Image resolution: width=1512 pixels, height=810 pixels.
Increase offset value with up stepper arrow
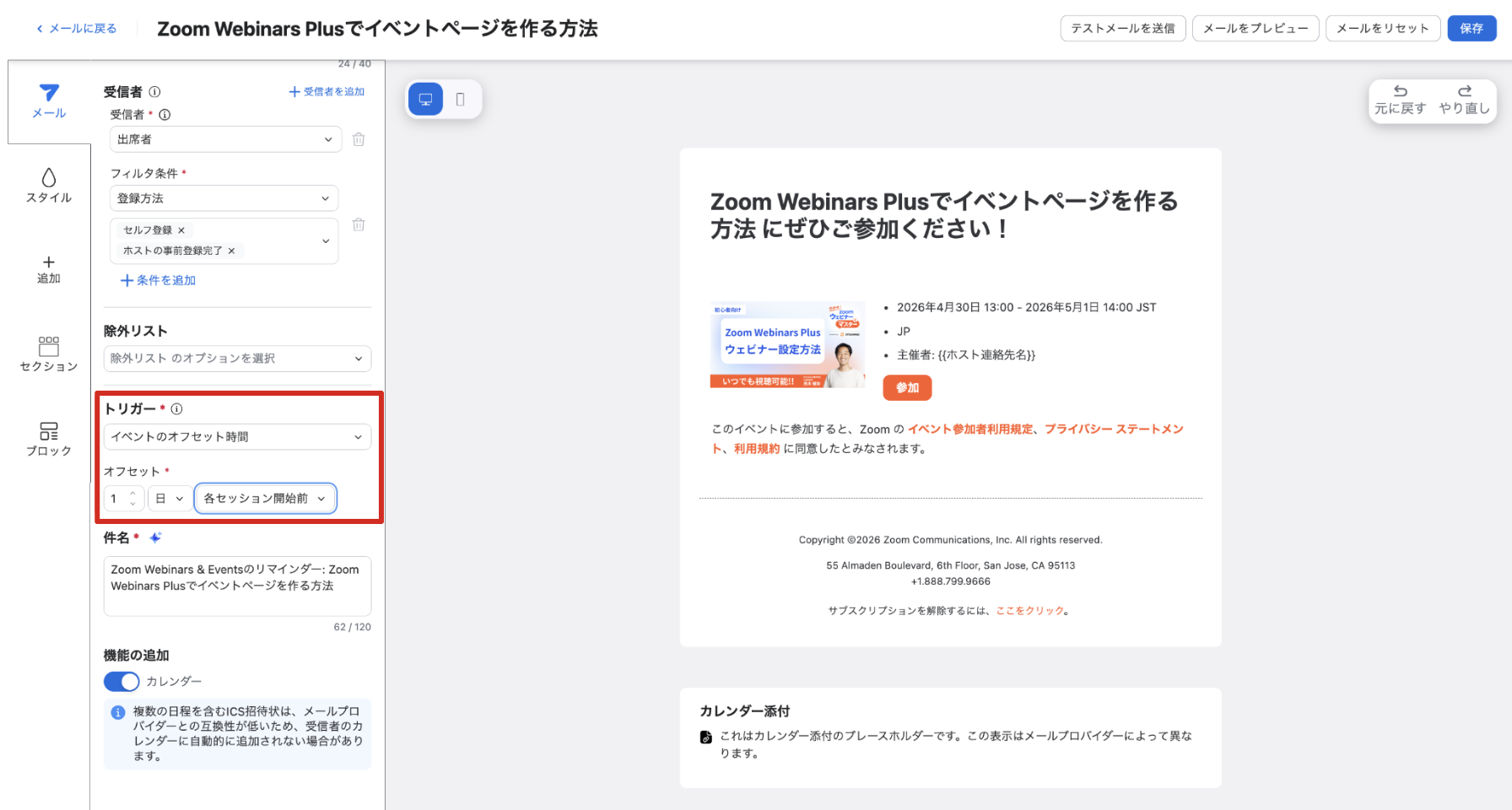[132, 494]
